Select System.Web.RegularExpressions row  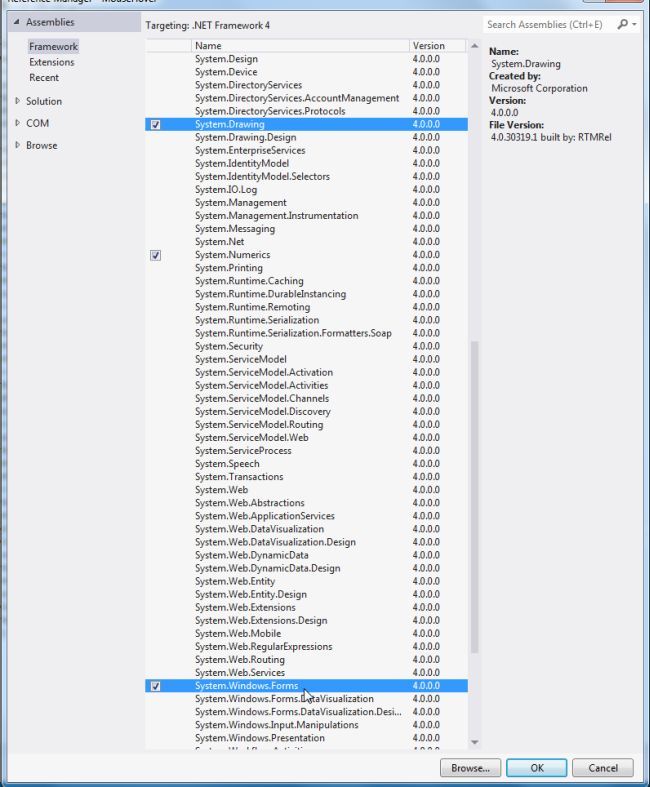point(306,646)
